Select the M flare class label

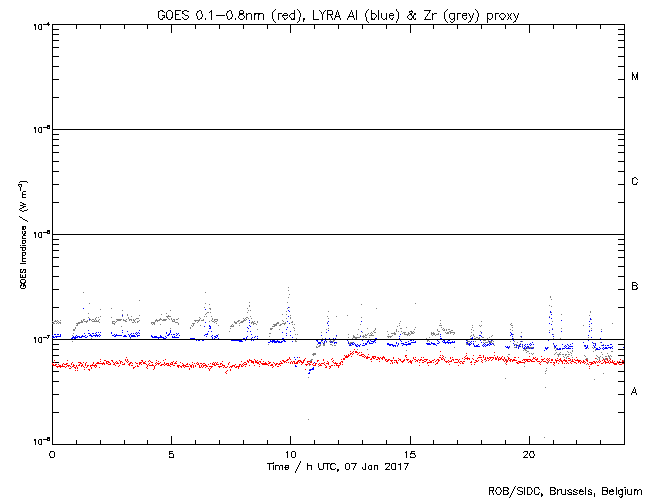[634, 77]
